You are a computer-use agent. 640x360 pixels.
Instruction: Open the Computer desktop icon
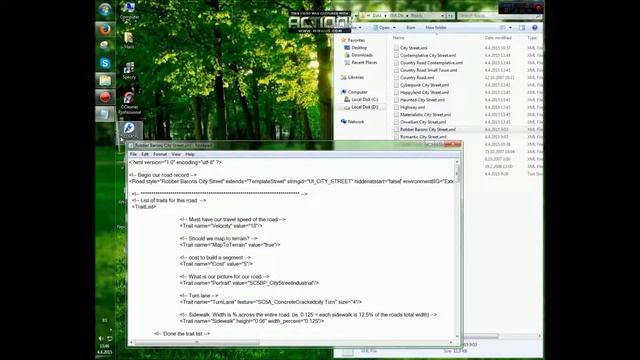tap(129, 11)
